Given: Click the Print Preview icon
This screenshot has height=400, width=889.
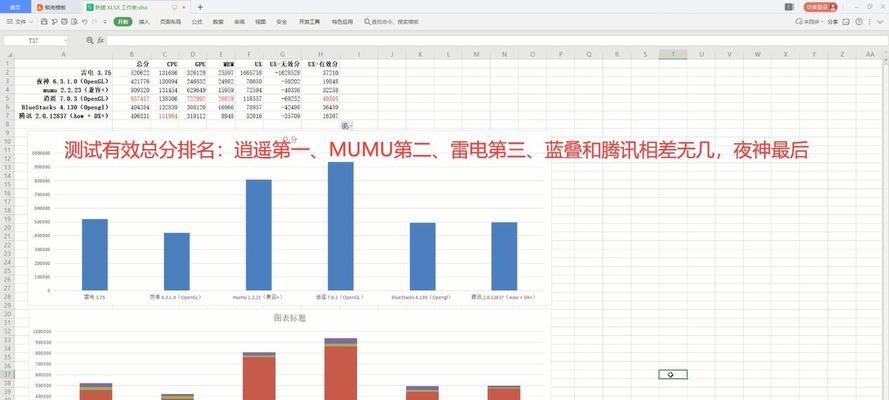Looking at the screenshot, I should point(74,22).
